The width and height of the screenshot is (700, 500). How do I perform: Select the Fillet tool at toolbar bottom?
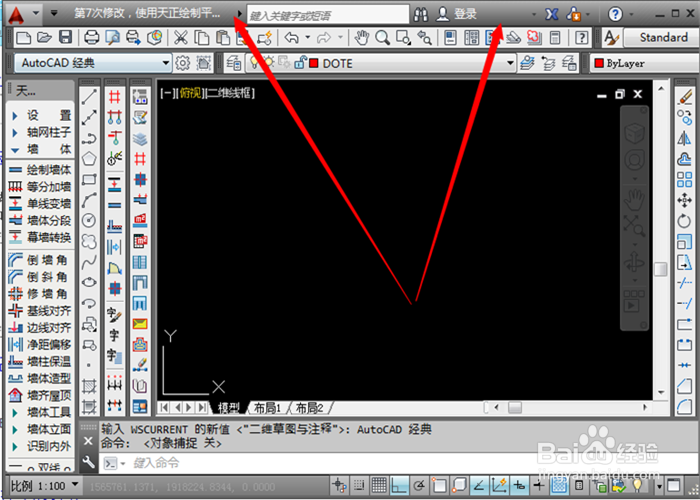pyautogui.click(x=684, y=406)
